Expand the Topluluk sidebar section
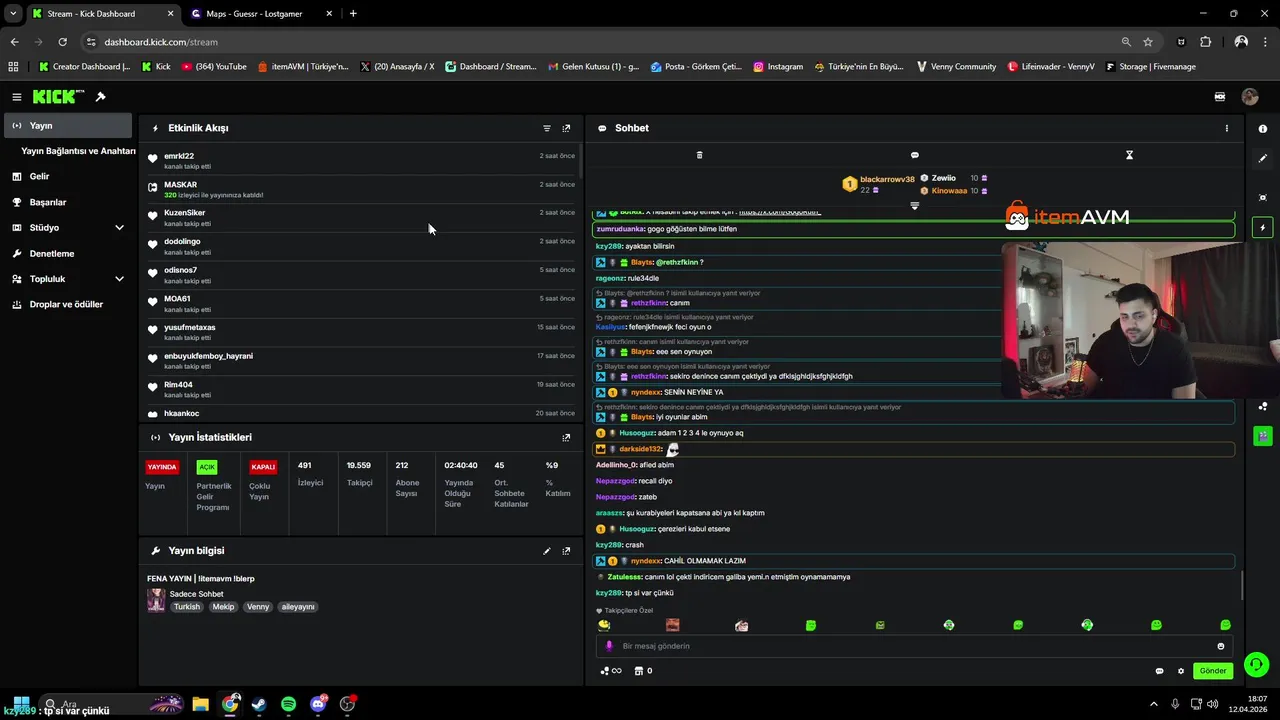Viewport: 1280px width, 720px height. pyautogui.click(x=68, y=279)
